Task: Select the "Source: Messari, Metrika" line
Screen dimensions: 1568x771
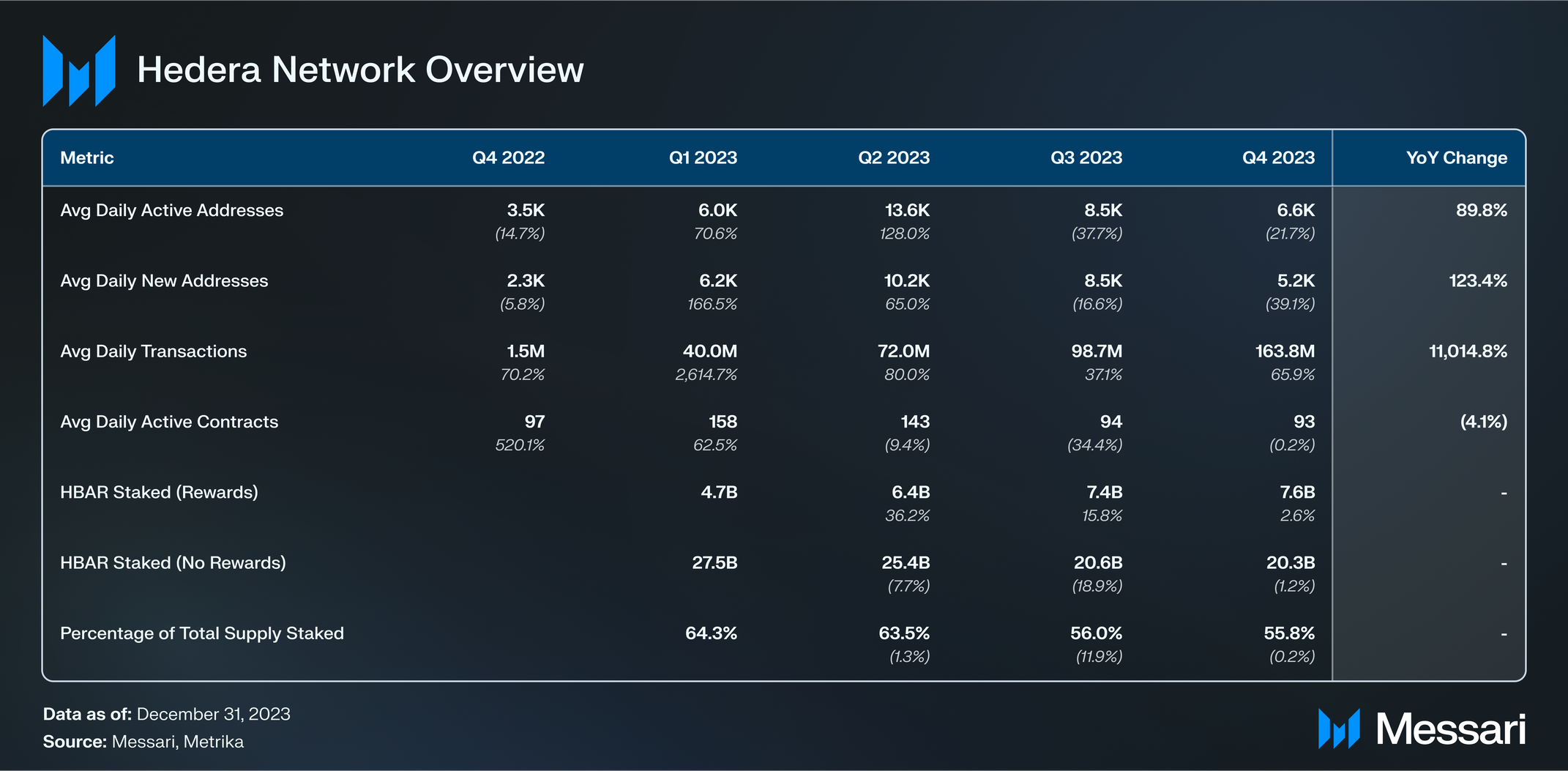Action: pyautogui.click(x=143, y=742)
